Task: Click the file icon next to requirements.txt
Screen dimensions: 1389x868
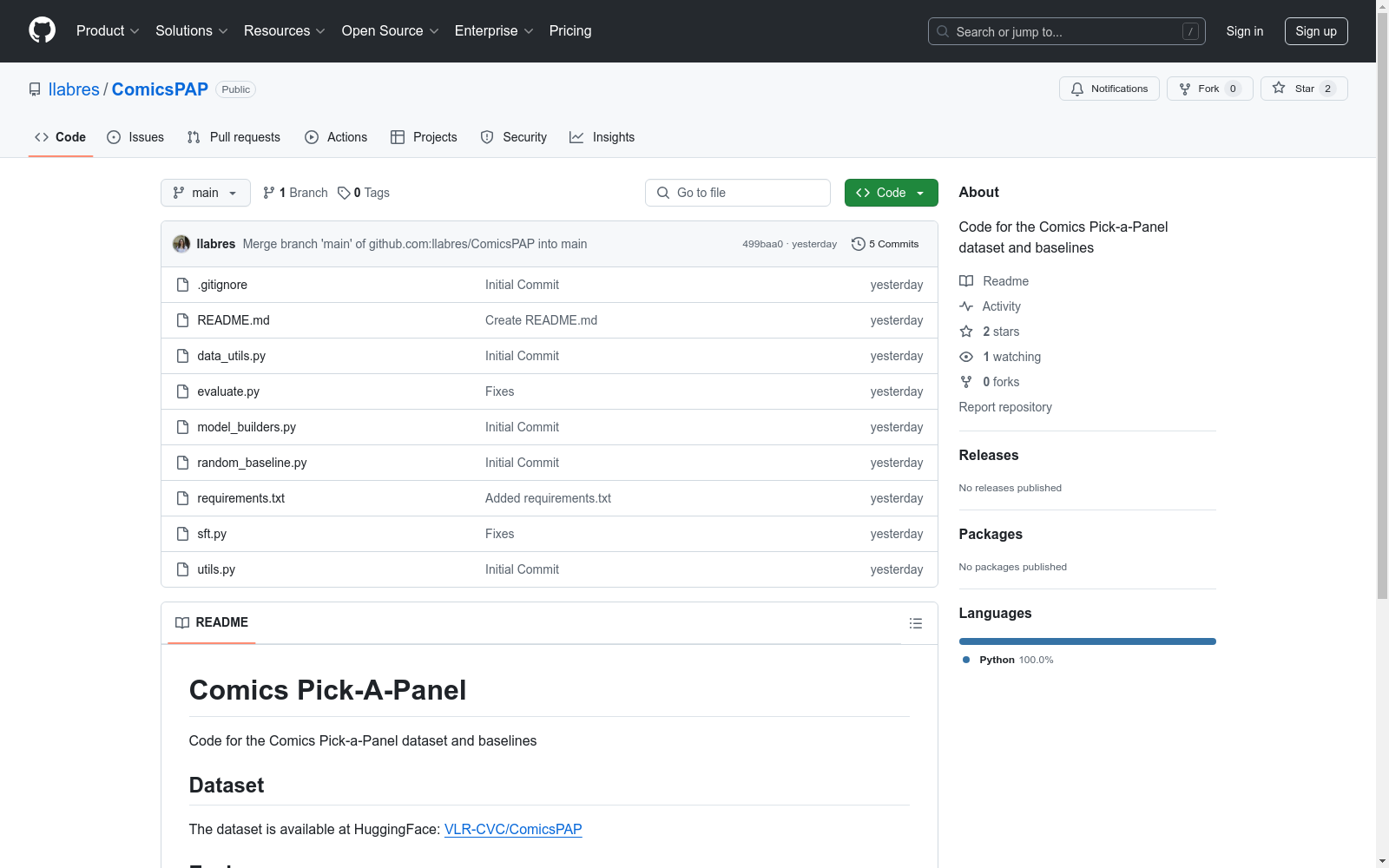Action: point(182,498)
